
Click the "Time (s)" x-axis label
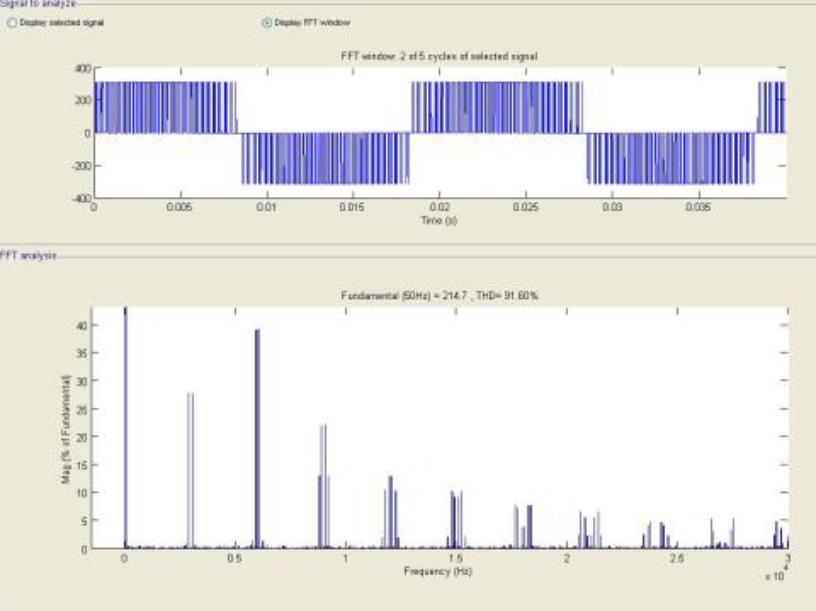(439, 218)
